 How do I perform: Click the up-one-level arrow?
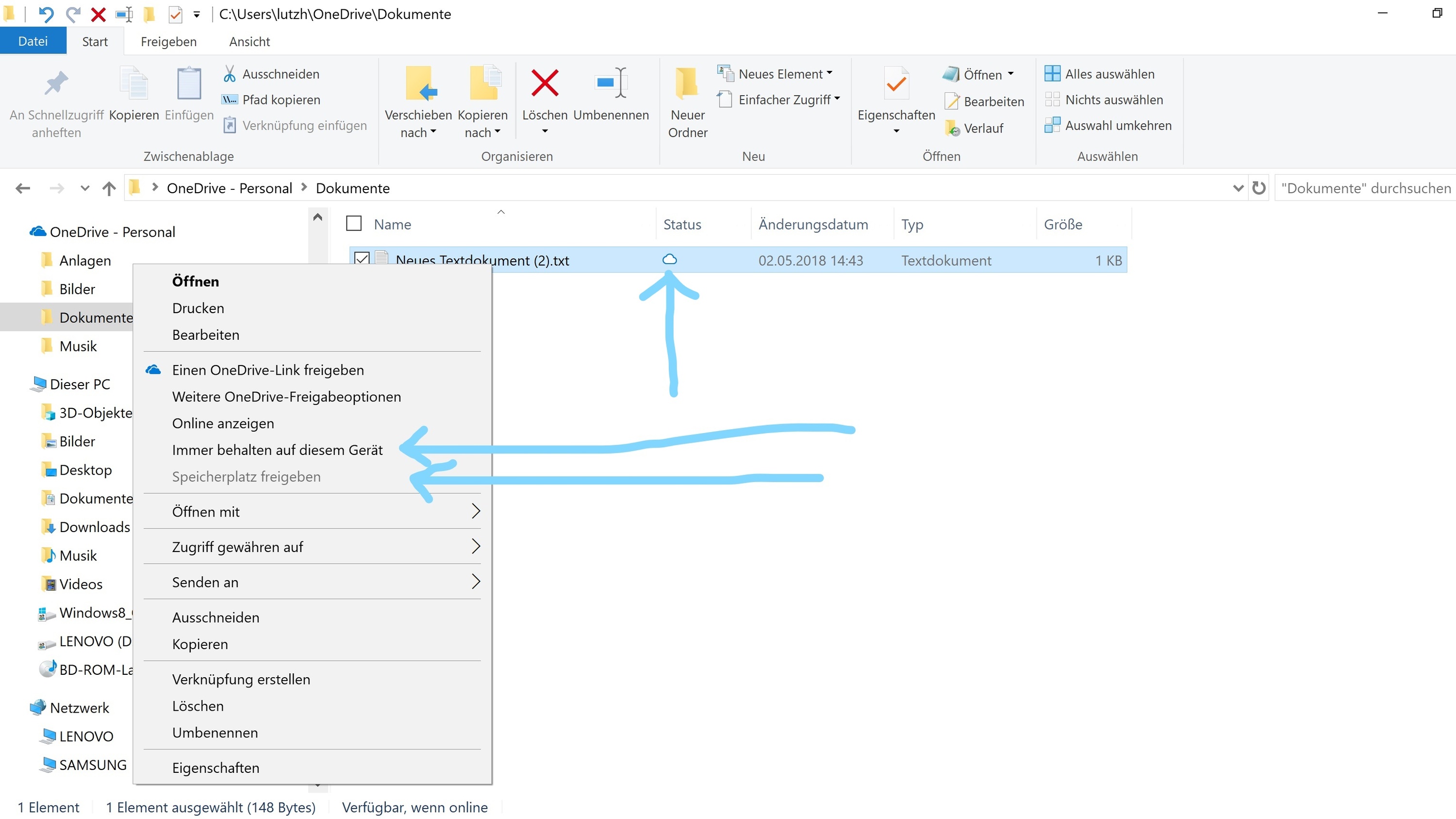(109, 188)
